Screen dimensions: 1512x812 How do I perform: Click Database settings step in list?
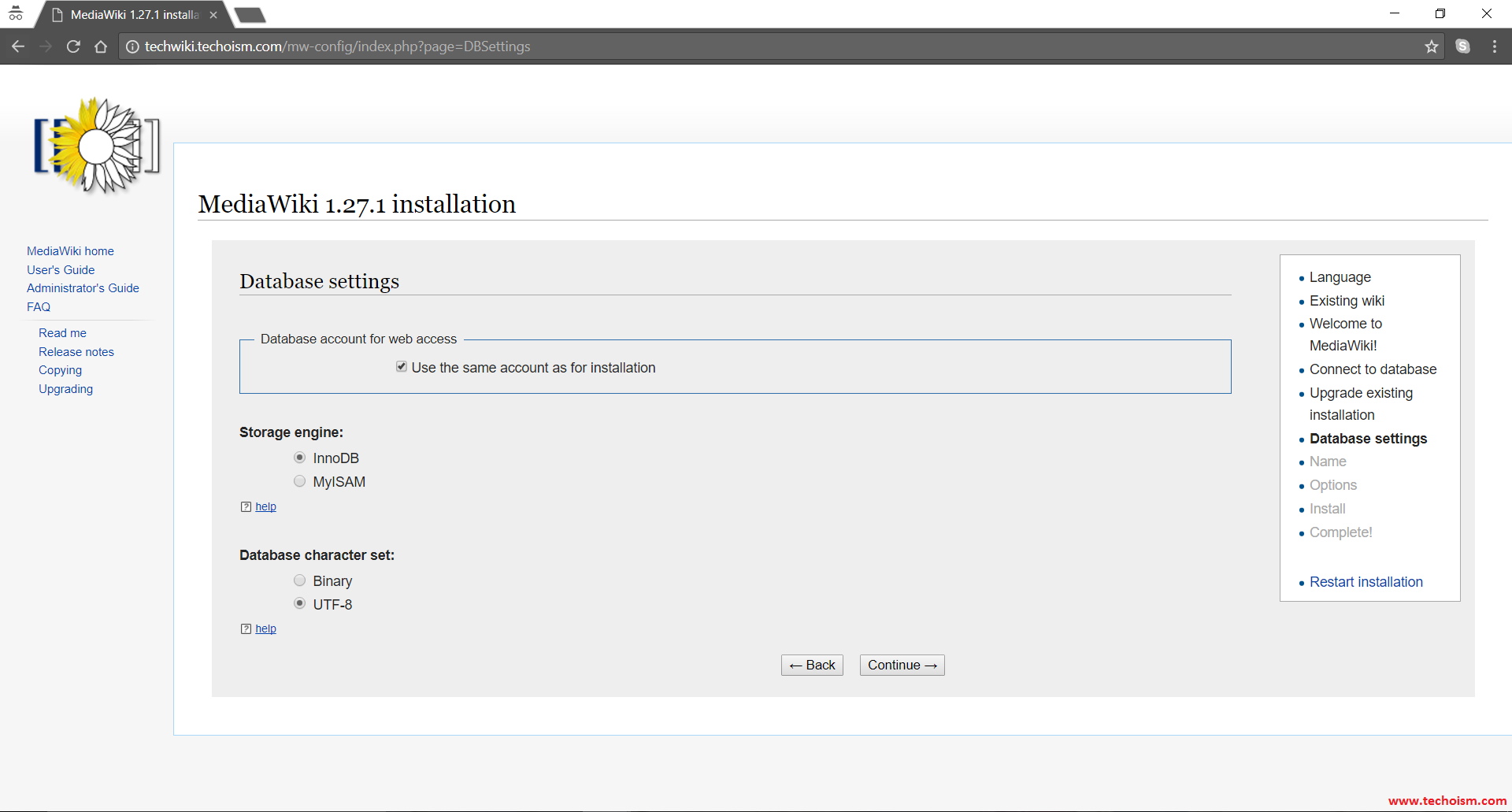click(1368, 439)
